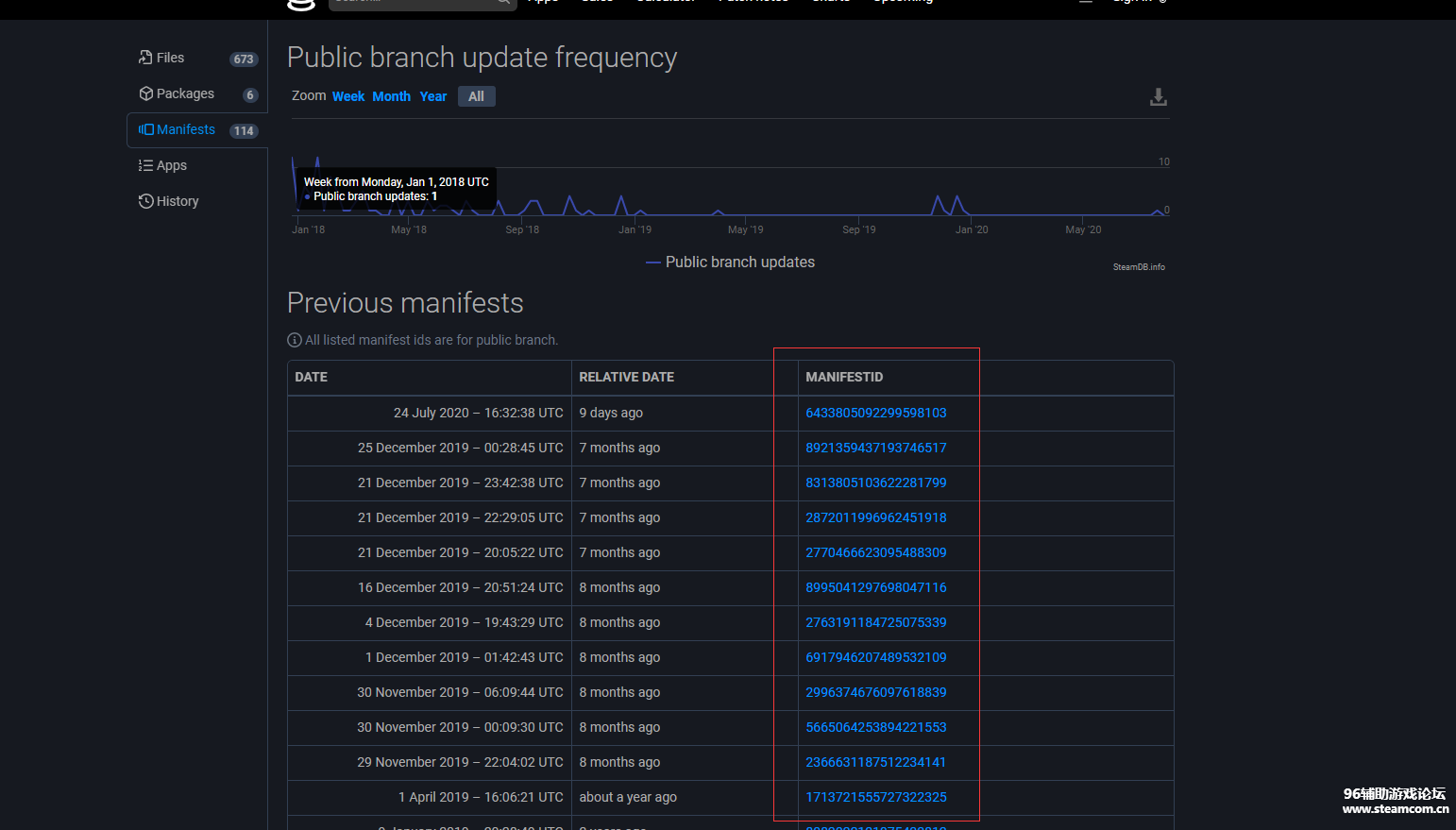
Task: Set chart zoom to Month
Action: click(x=391, y=96)
